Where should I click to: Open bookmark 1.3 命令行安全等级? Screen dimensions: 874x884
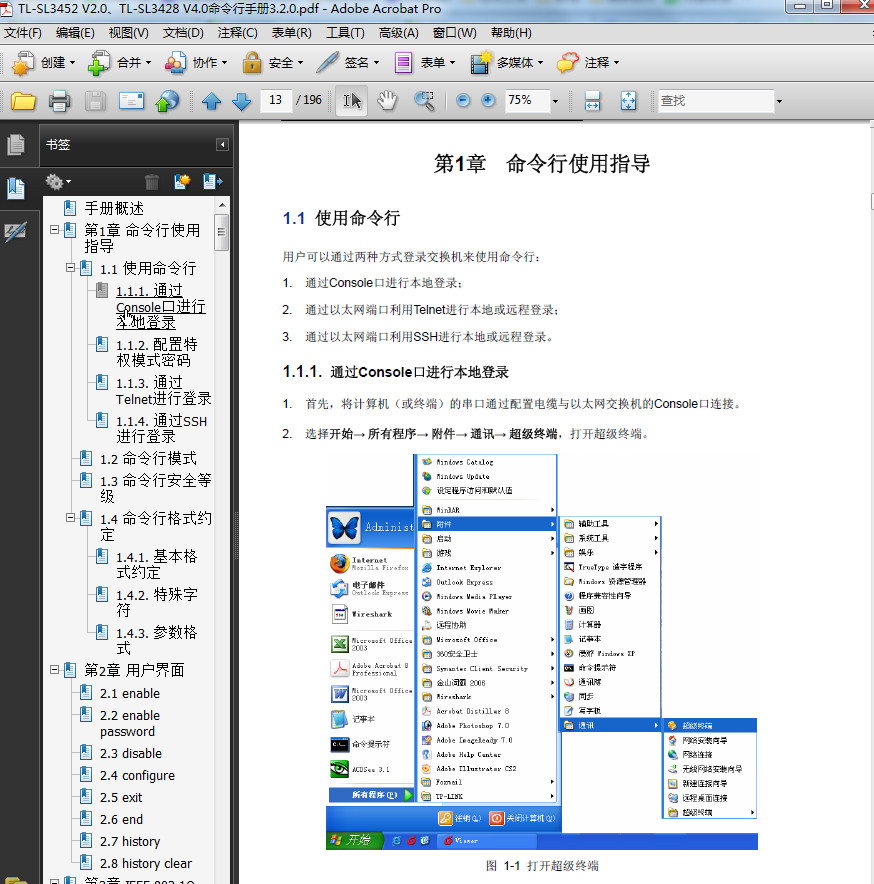(156, 488)
